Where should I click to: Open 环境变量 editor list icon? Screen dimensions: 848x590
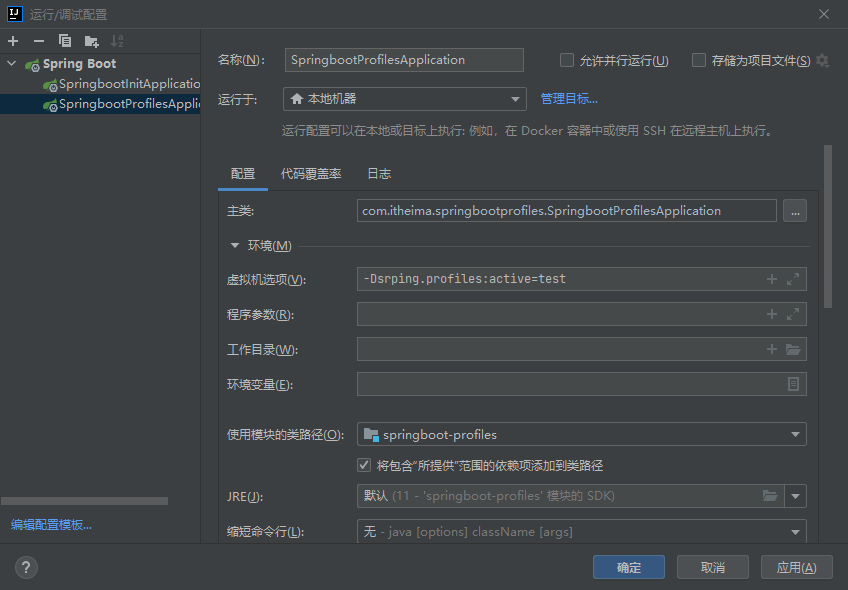793,384
